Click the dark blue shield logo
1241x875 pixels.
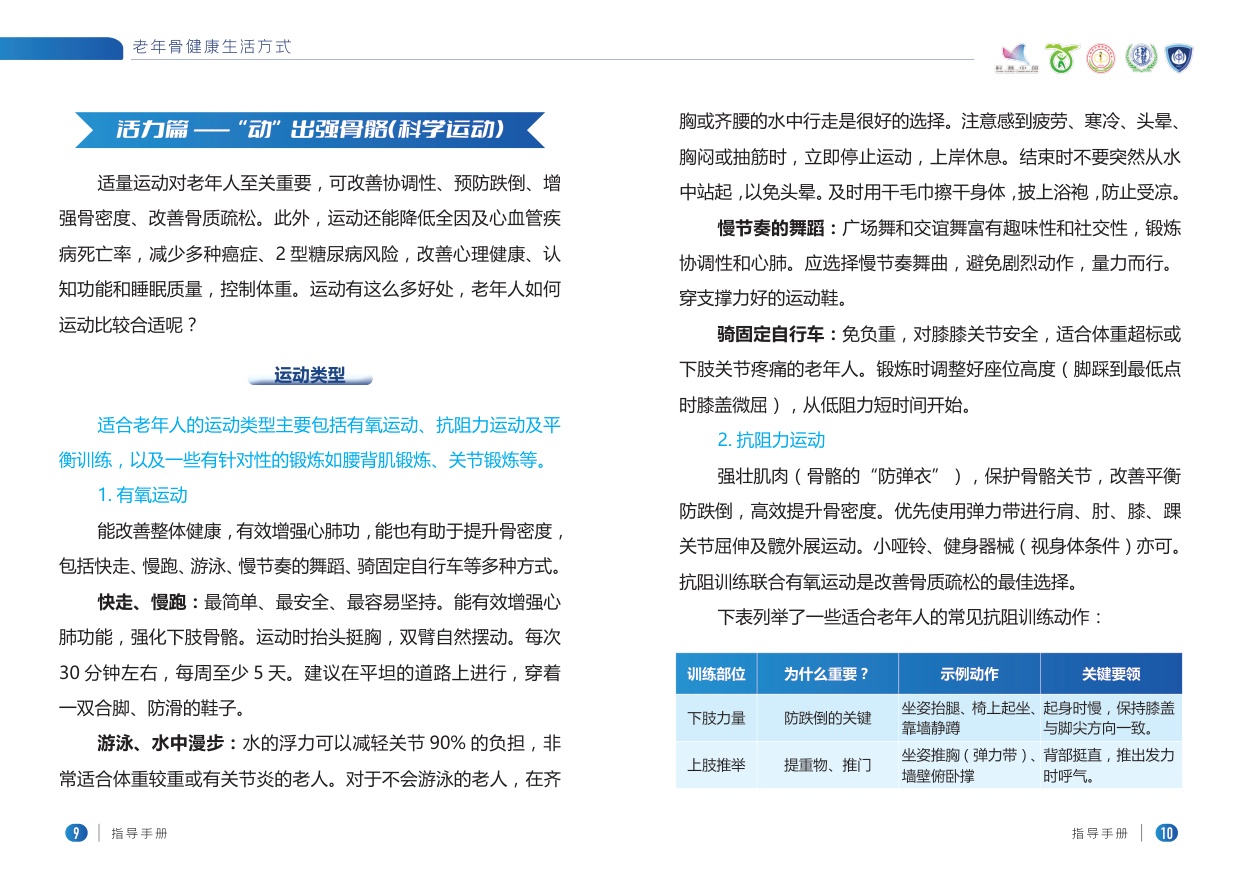[1180, 58]
